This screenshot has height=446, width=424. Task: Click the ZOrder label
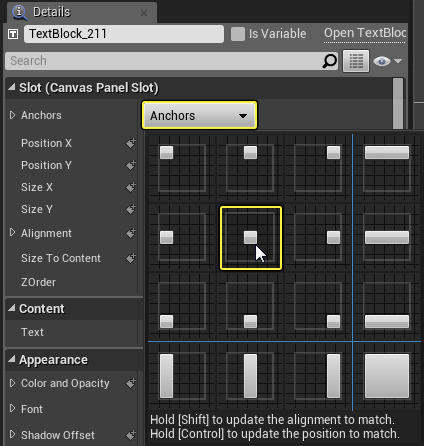click(x=39, y=282)
